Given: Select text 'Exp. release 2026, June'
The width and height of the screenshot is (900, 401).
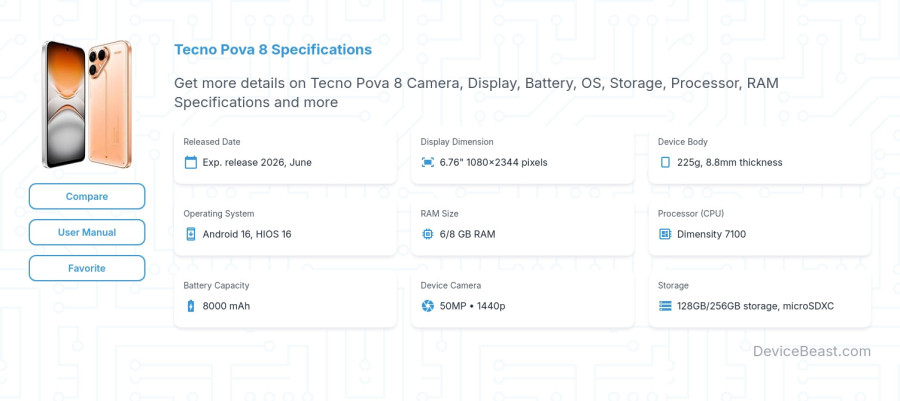Looking at the screenshot, I should (257, 162).
